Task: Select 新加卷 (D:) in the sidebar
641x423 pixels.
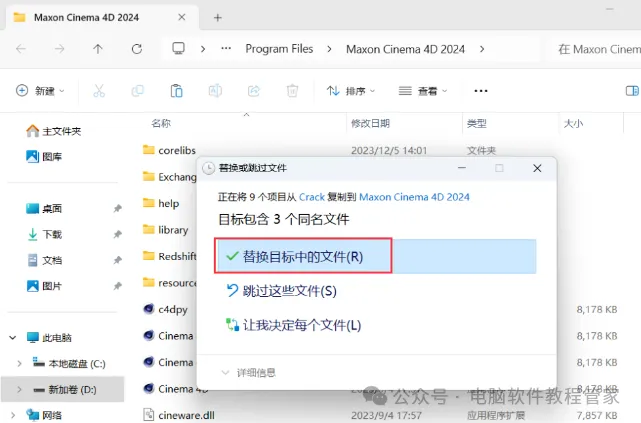Action: pyautogui.click(x=65, y=389)
